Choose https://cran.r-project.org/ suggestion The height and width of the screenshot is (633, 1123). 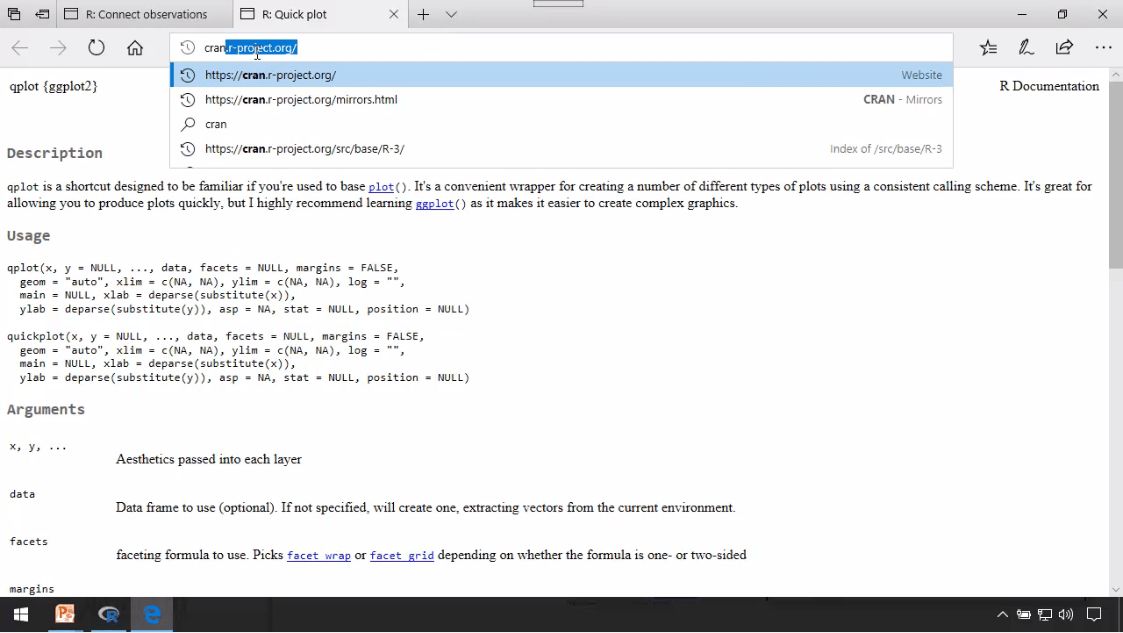click(x=562, y=74)
